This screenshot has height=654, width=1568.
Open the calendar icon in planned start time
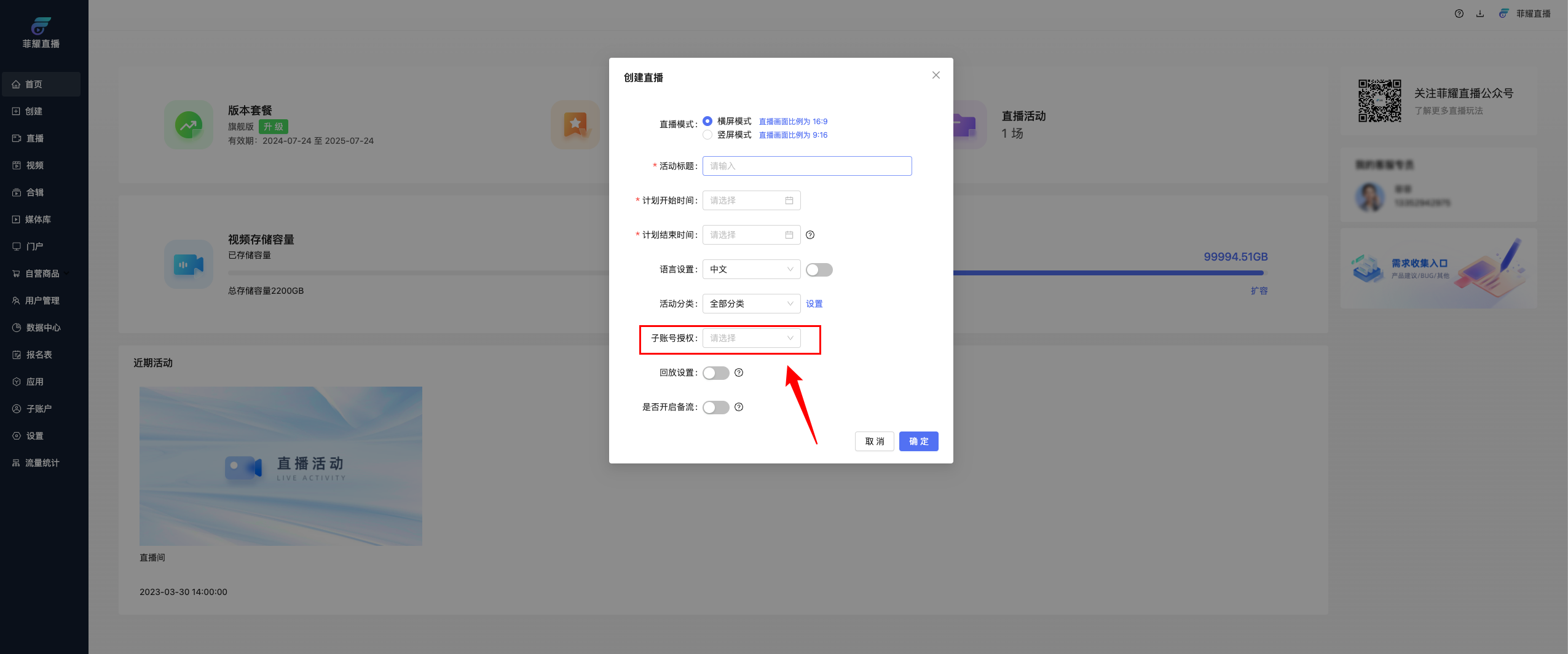click(789, 200)
